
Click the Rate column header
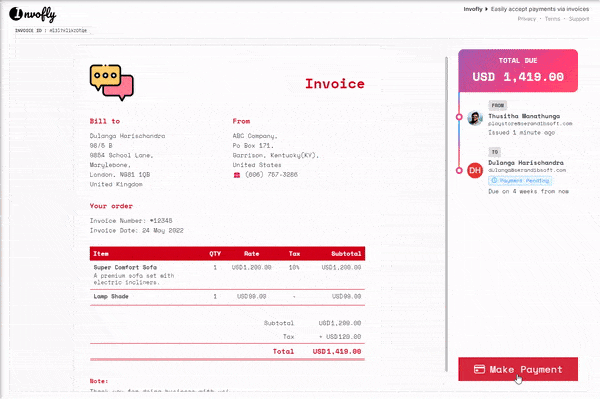(251, 254)
